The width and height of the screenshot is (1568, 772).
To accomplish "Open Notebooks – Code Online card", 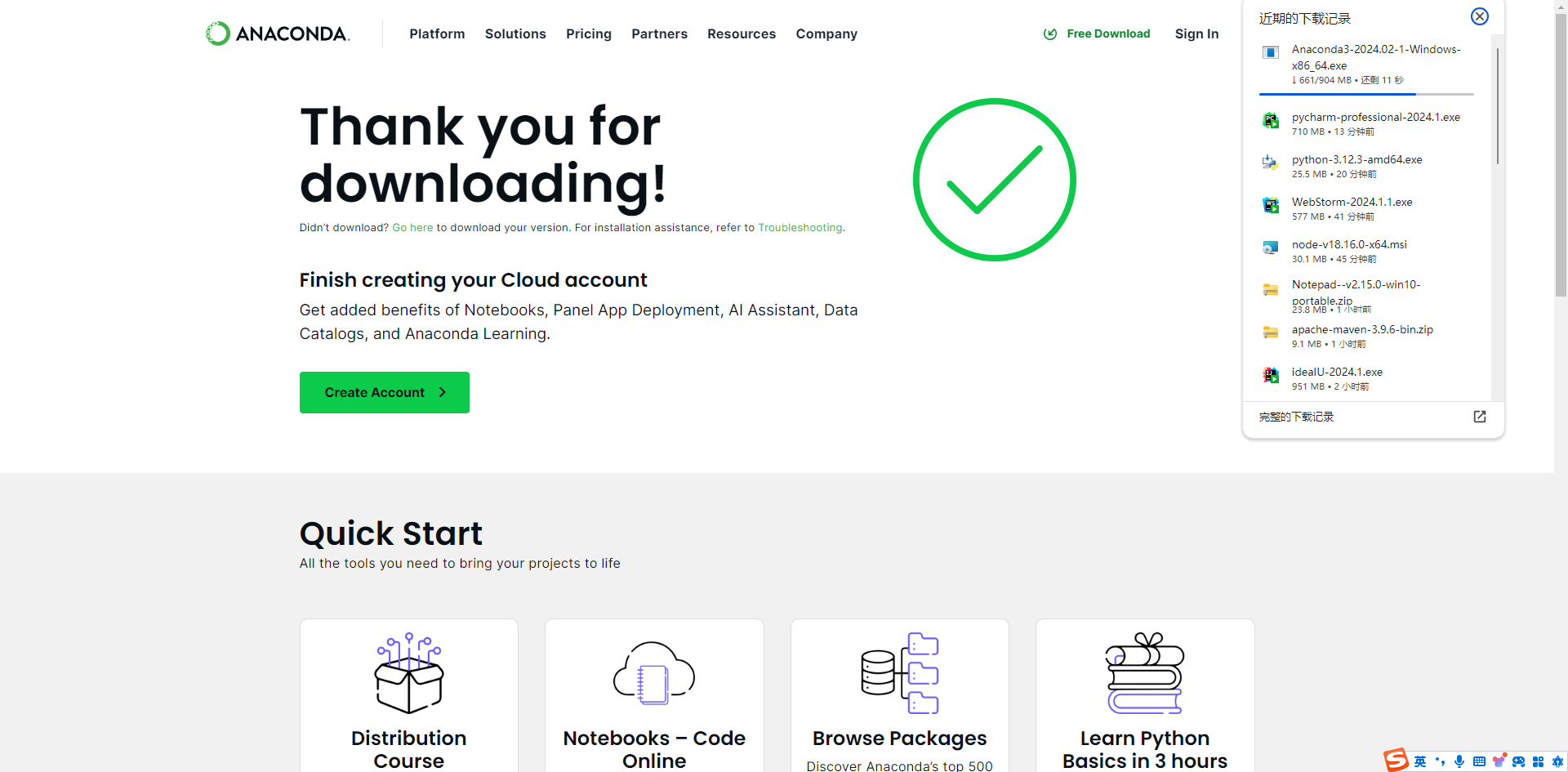I will pyautogui.click(x=654, y=695).
